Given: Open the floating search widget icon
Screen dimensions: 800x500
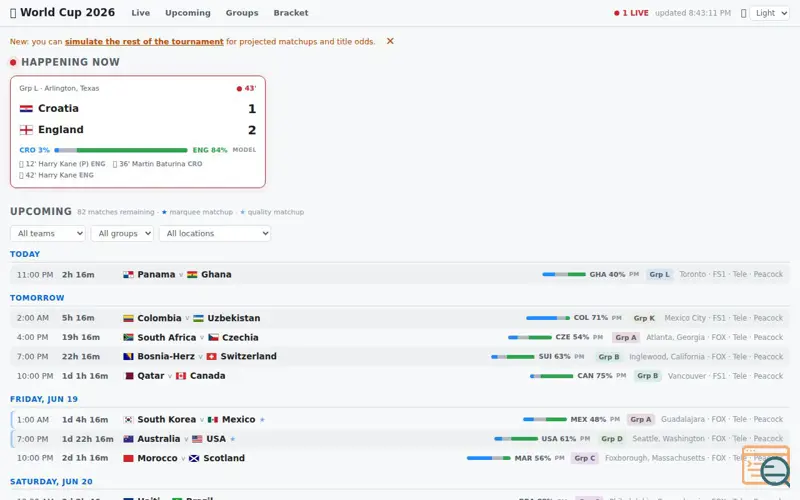Looking at the screenshot, I should [x=766, y=465].
